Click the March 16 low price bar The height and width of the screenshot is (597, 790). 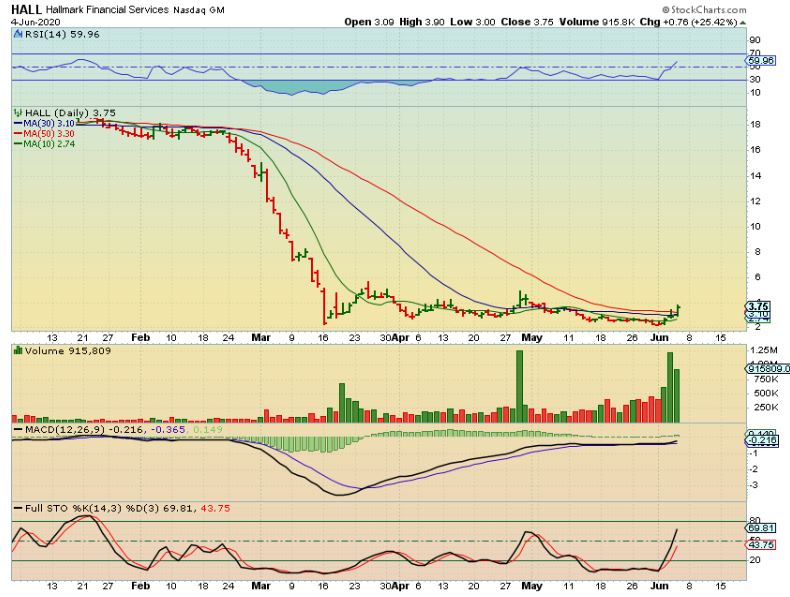click(x=324, y=306)
